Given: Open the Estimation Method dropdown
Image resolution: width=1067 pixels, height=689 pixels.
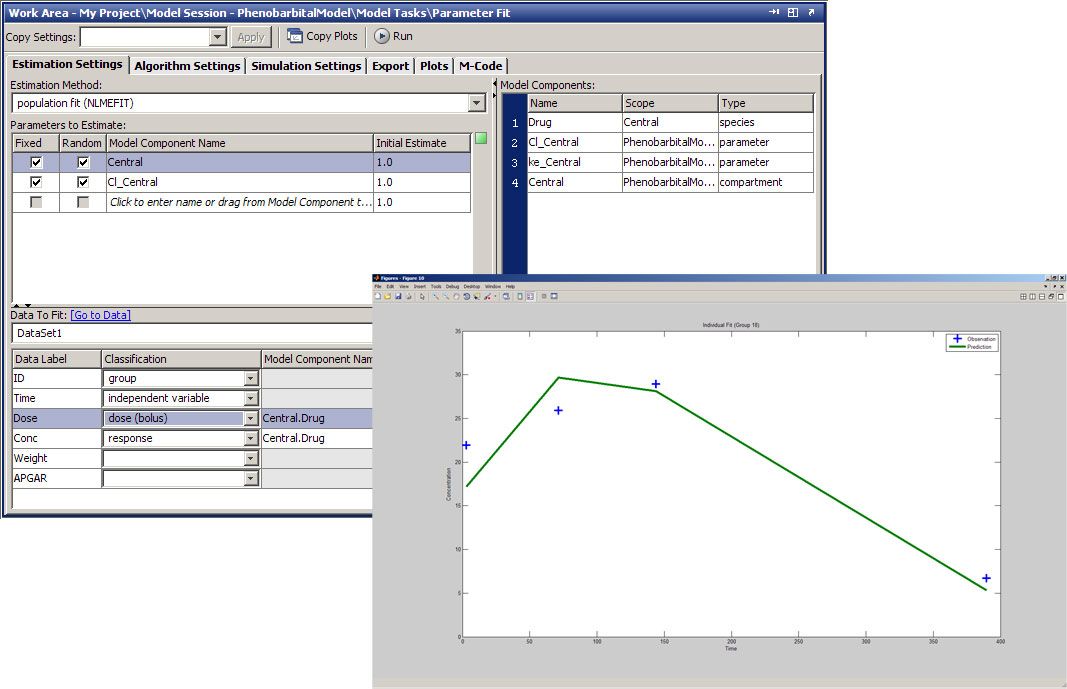Looking at the screenshot, I should (476, 103).
